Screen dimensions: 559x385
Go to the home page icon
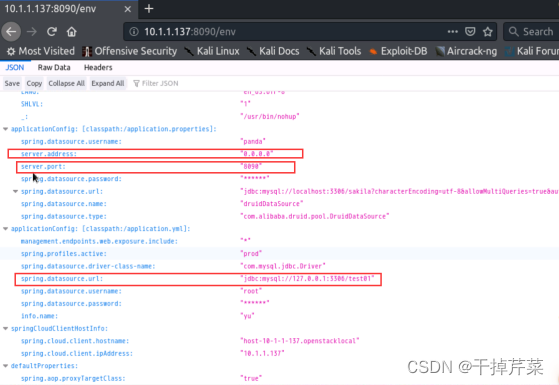tap(72, 32)
